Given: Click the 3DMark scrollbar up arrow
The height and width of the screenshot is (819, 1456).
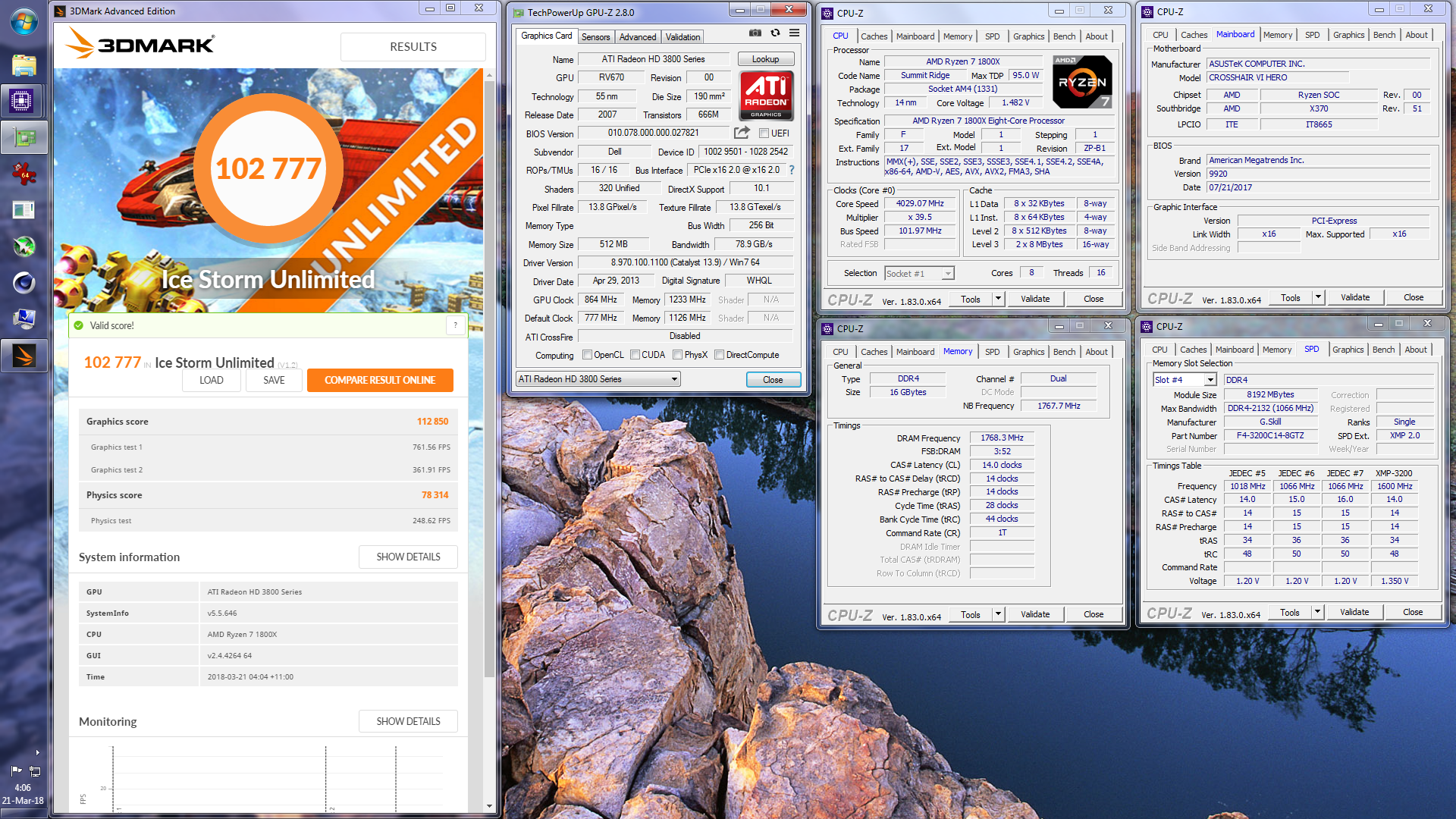Looking at the screenshot, I should coord(489,76).
